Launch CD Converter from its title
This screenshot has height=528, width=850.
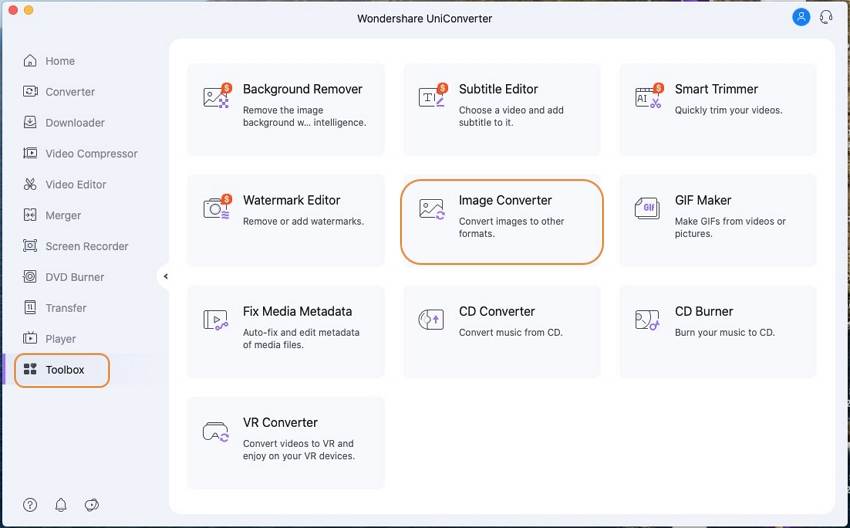pos(497,311)
